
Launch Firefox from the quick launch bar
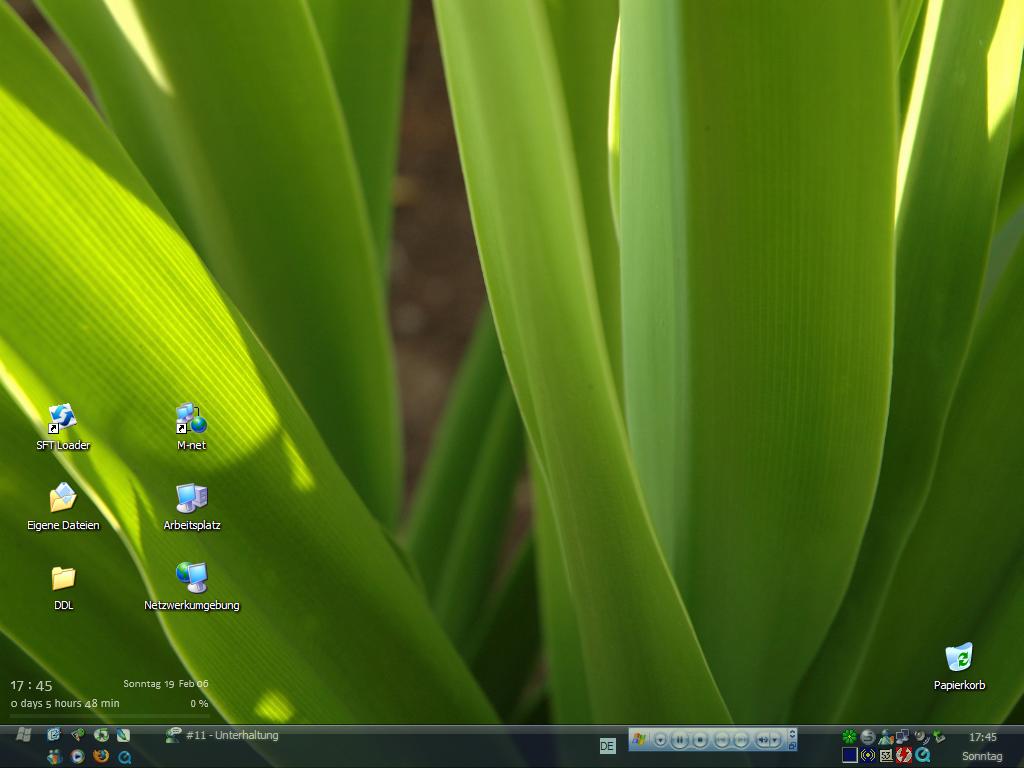coord(101,756)
